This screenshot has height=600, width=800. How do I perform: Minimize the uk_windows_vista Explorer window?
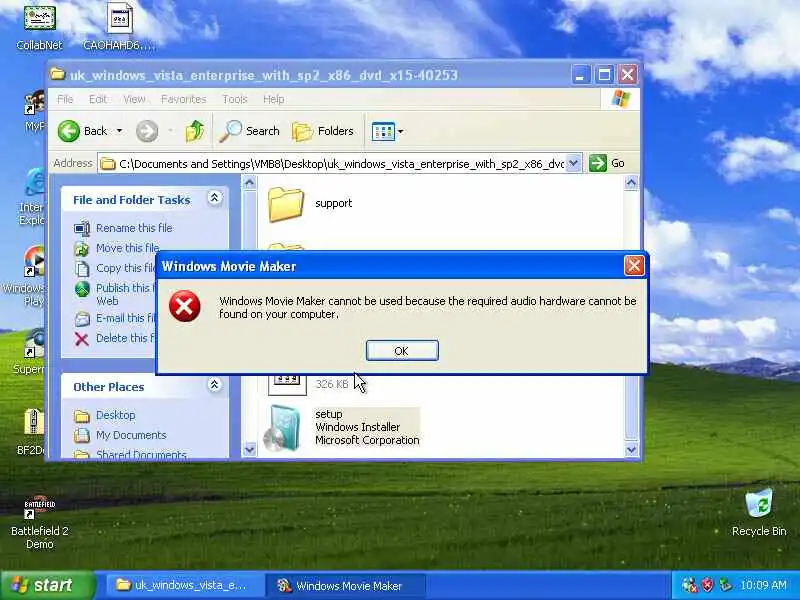[580, 75]
